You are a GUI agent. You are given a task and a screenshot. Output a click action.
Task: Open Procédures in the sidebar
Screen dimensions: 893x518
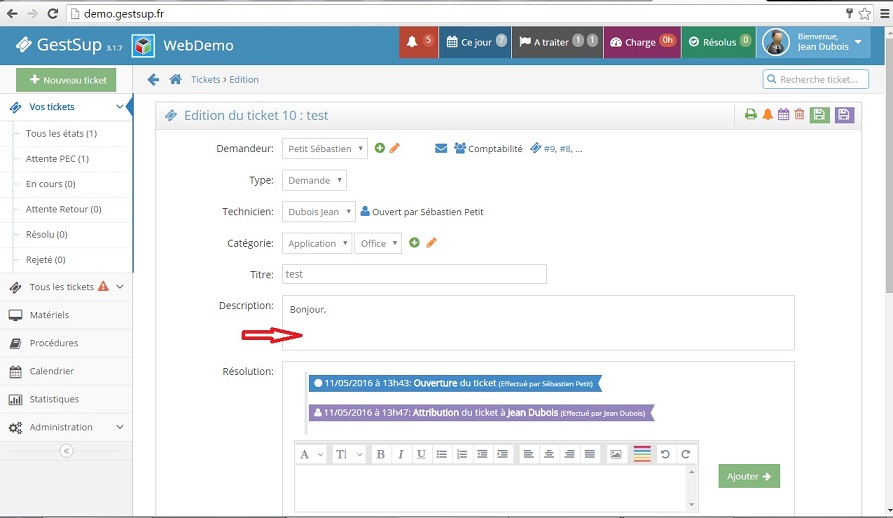66,343
